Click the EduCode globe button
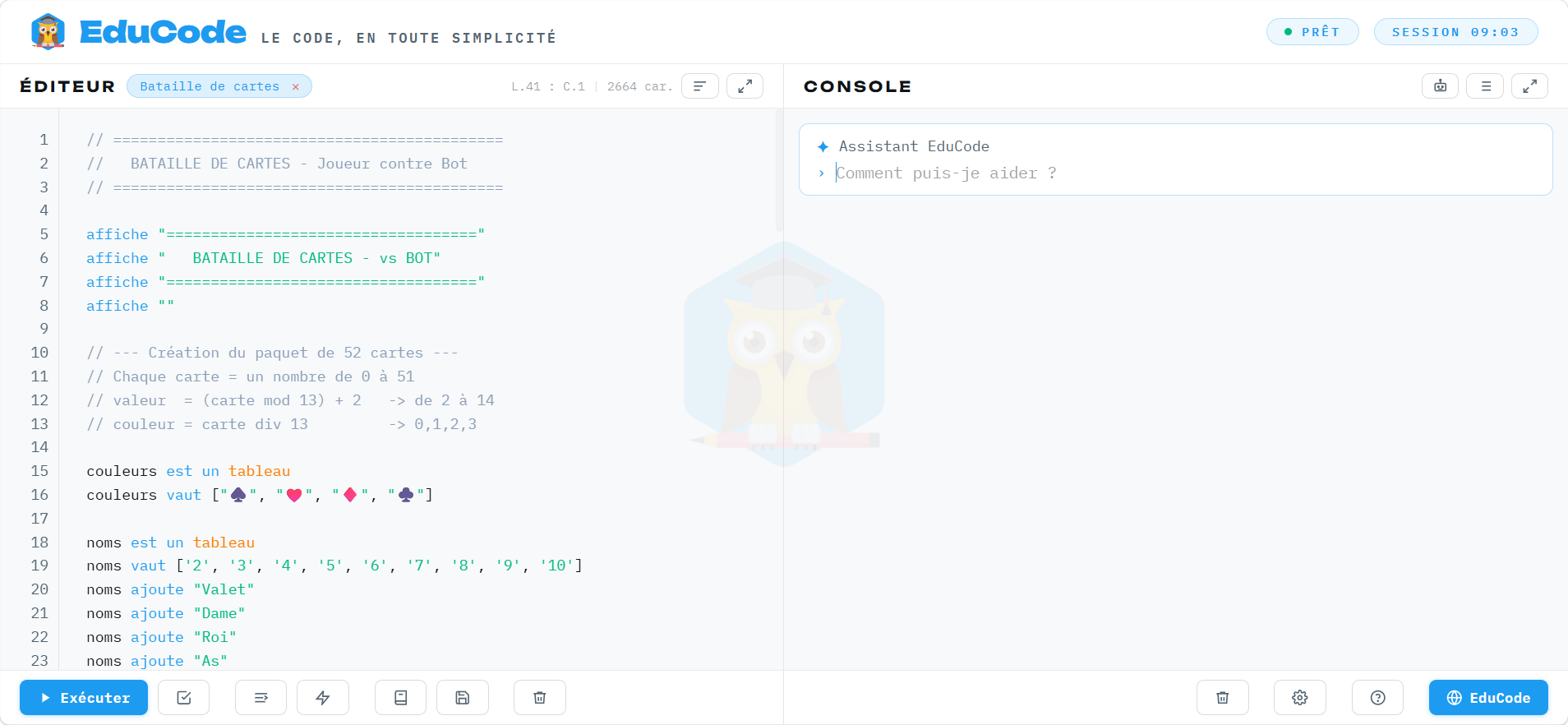Image resolution: width=1568 pixels, height=725 pixels. click(1488, 698)
